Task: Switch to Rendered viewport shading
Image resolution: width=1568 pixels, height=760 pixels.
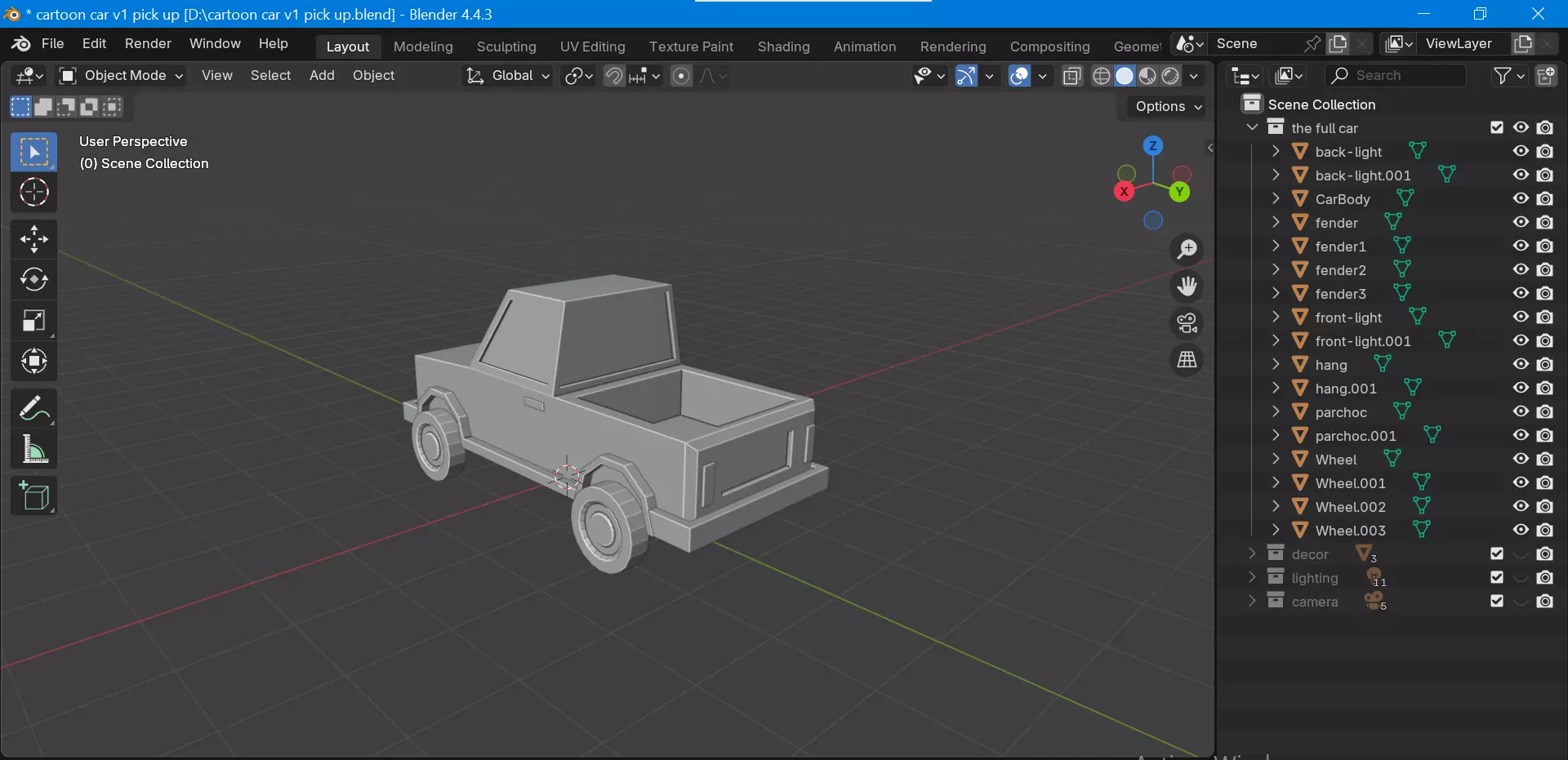Action: (1170, 76)
